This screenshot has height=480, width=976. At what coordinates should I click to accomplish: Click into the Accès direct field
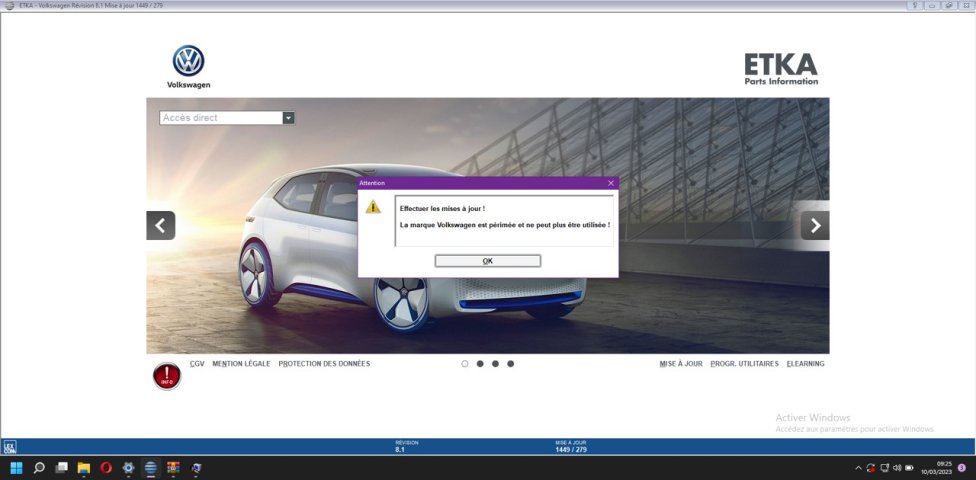[x=221, y=118]
